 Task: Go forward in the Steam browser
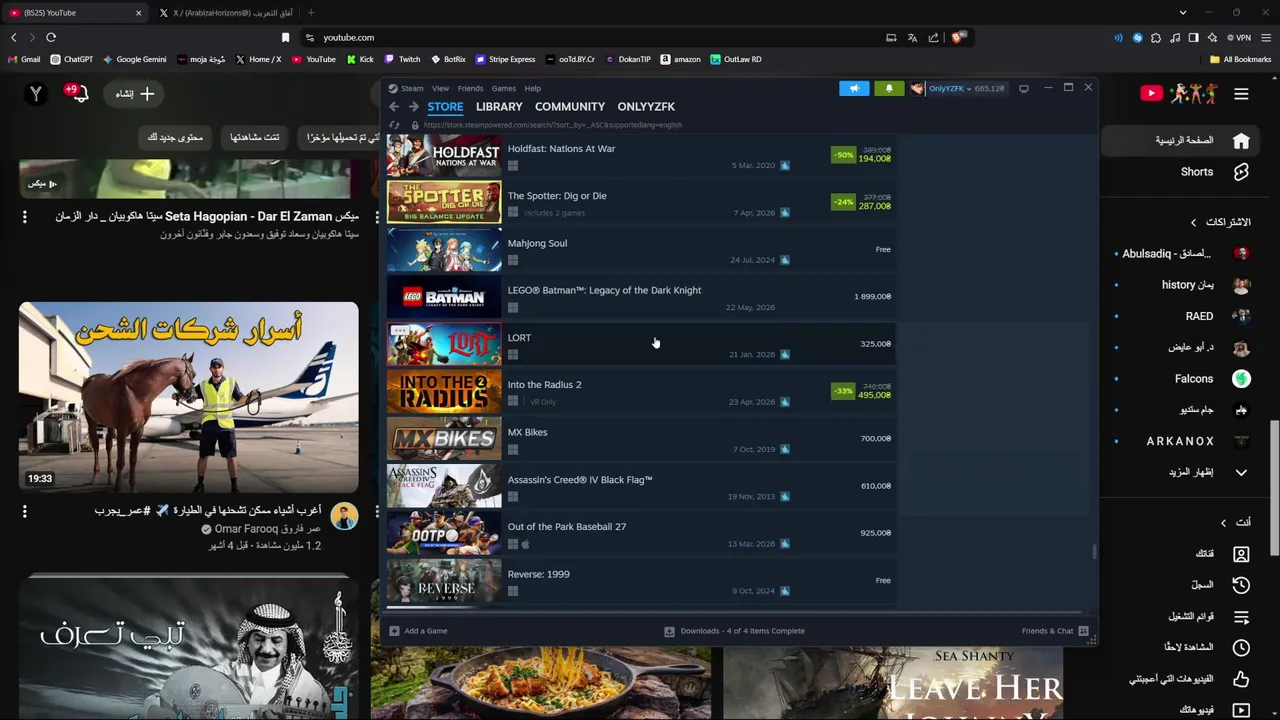point(413,106)
